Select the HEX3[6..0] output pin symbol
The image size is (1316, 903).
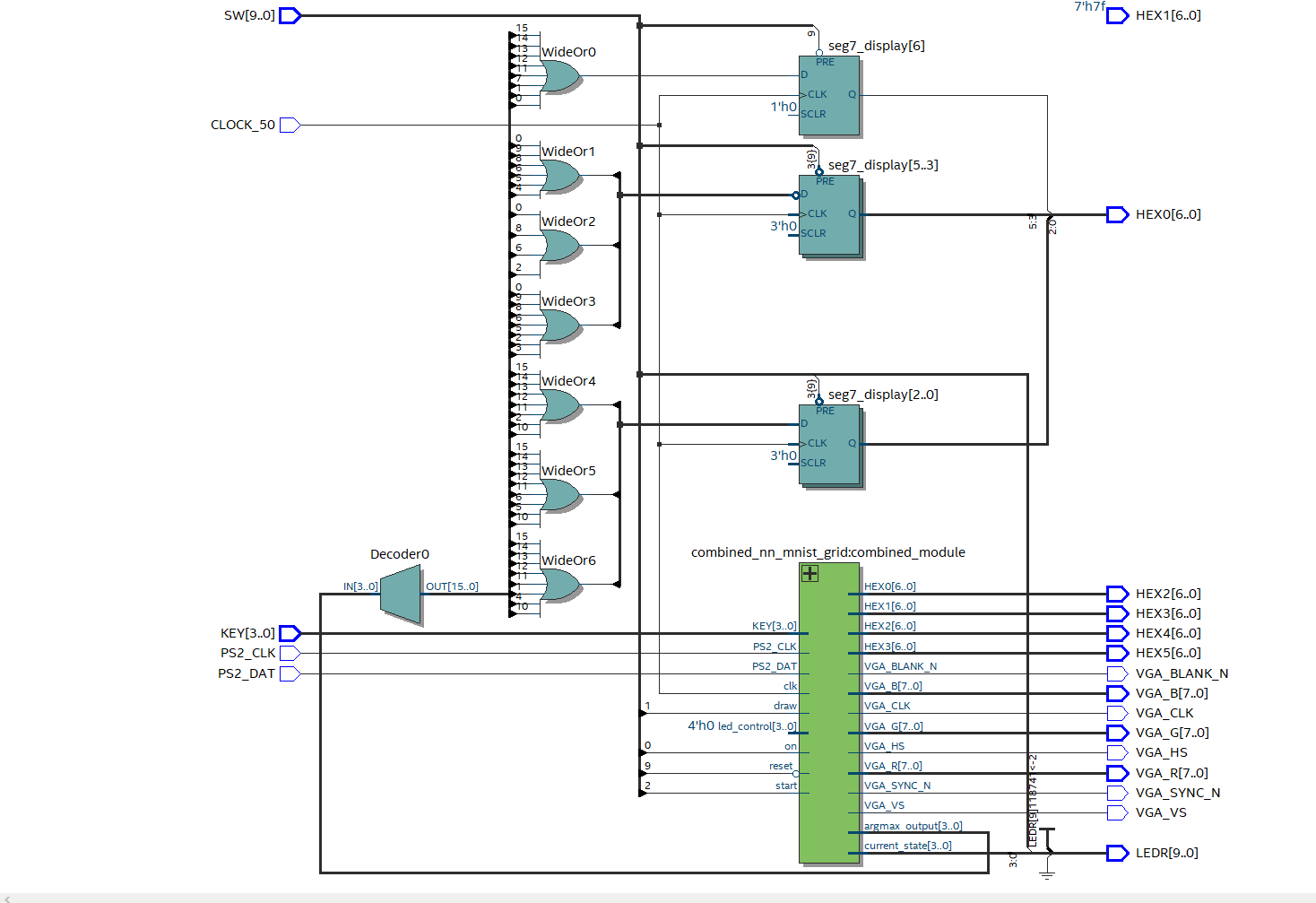(1117, 613)
